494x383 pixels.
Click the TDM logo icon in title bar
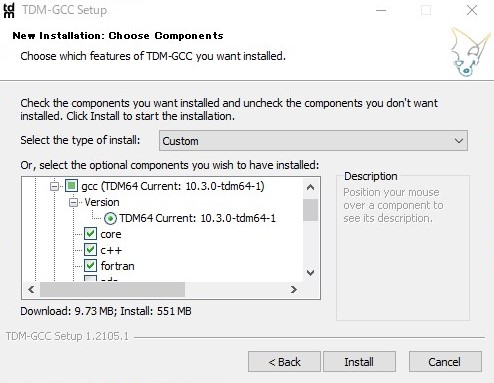point(9,10)
